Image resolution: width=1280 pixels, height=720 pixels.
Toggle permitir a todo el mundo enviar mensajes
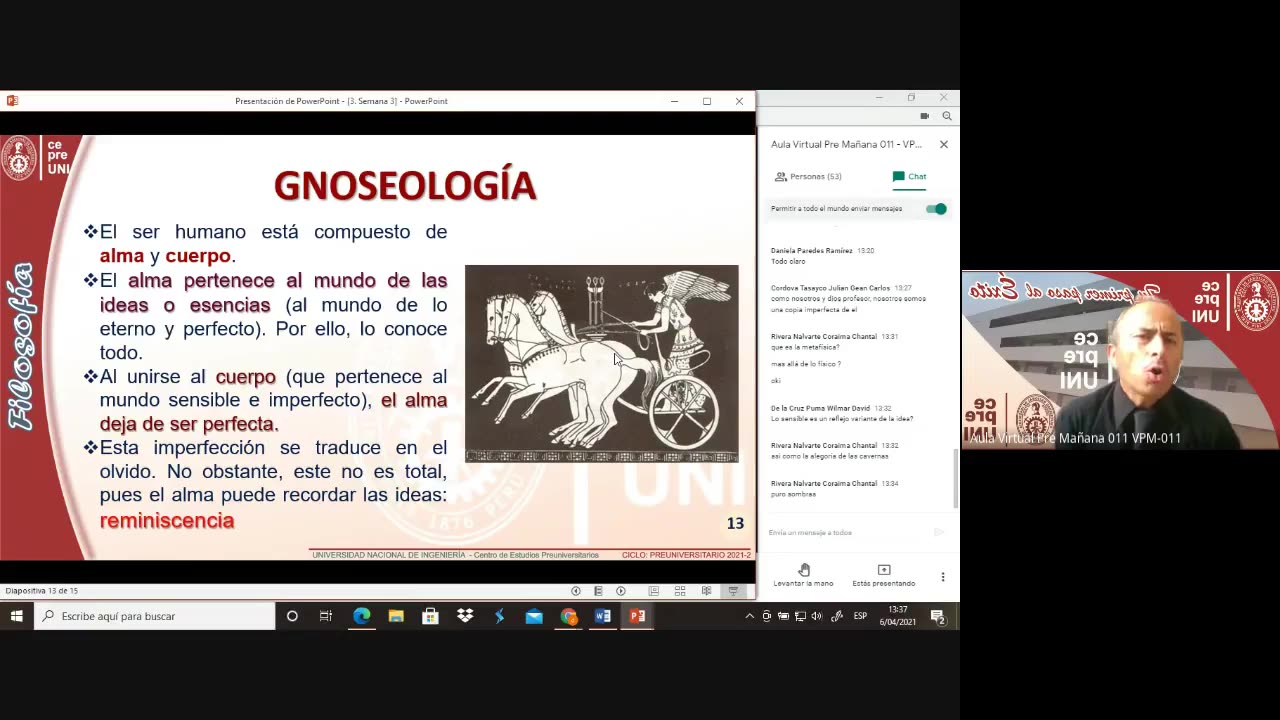click(x=936, y=209)
